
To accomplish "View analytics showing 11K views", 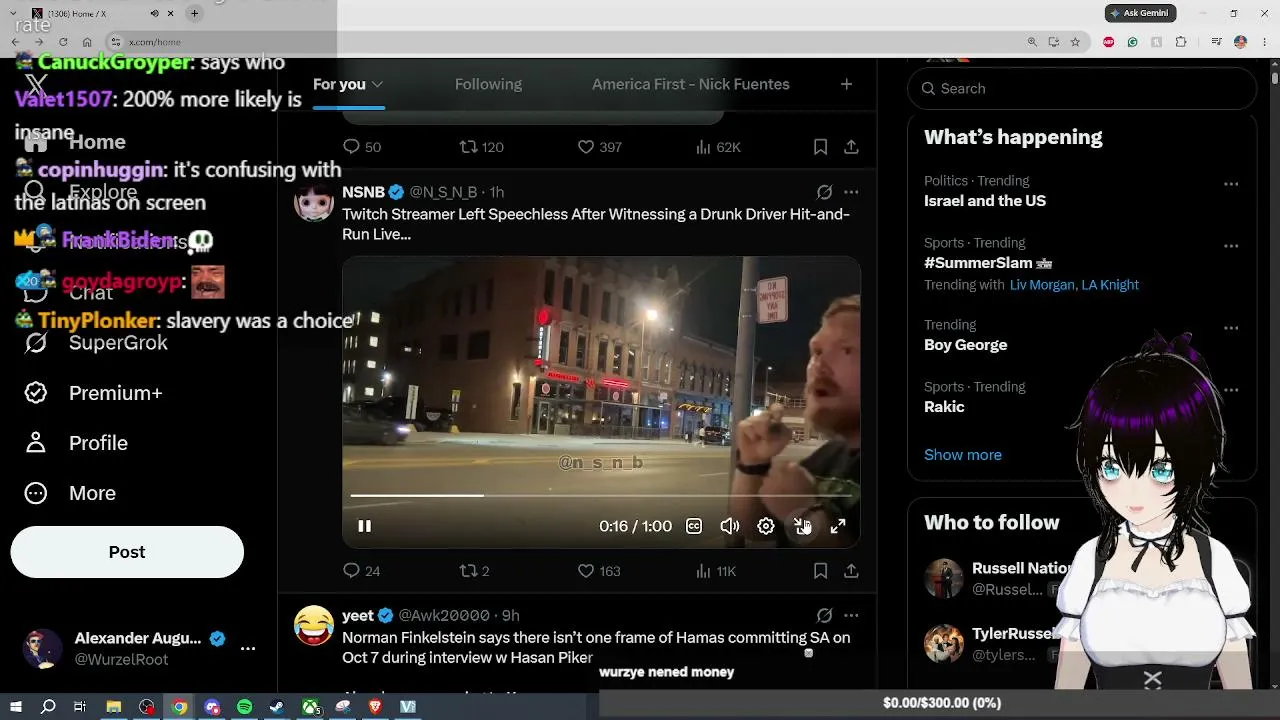I will click(x=715, y=571).
